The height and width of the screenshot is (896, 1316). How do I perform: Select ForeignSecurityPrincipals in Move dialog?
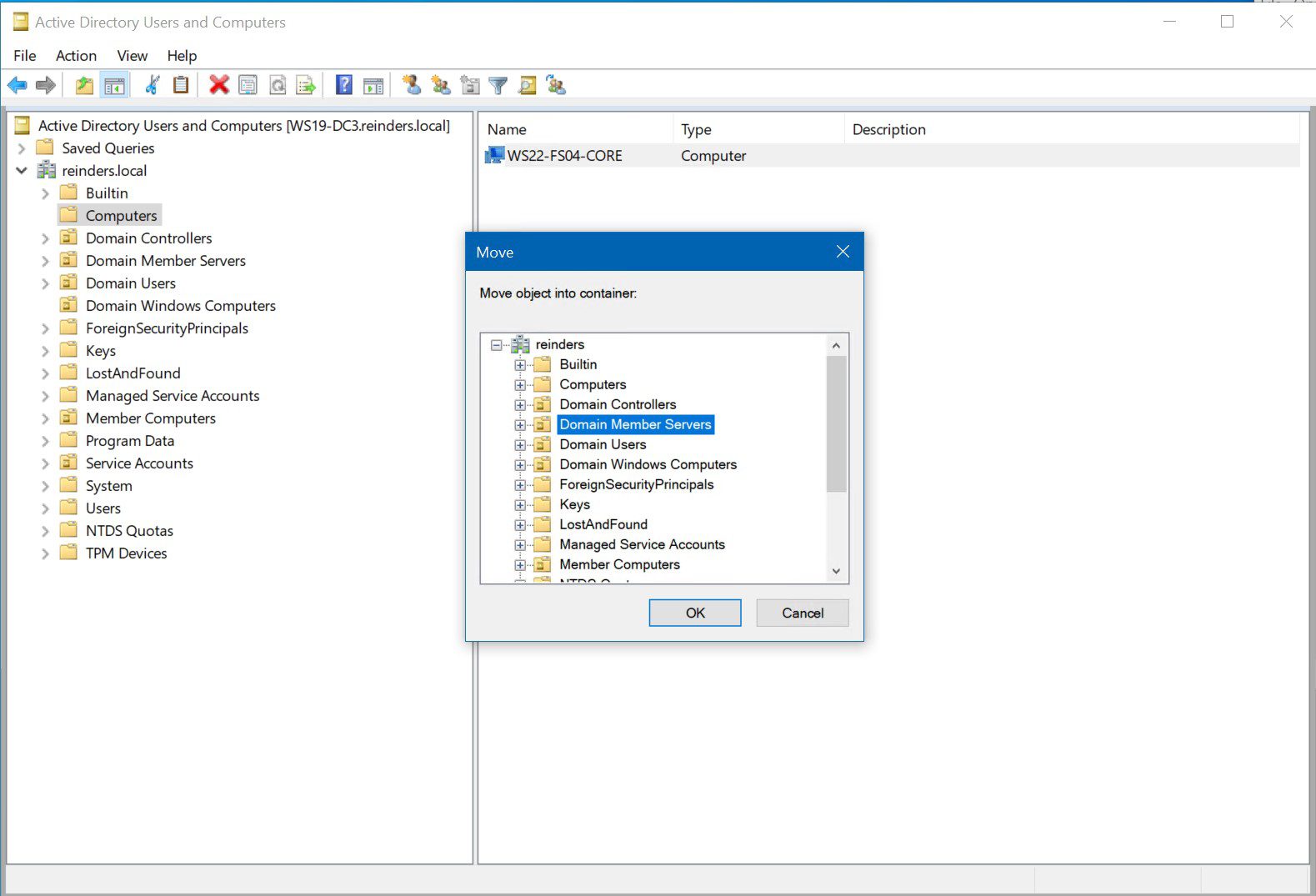(637, 484)
